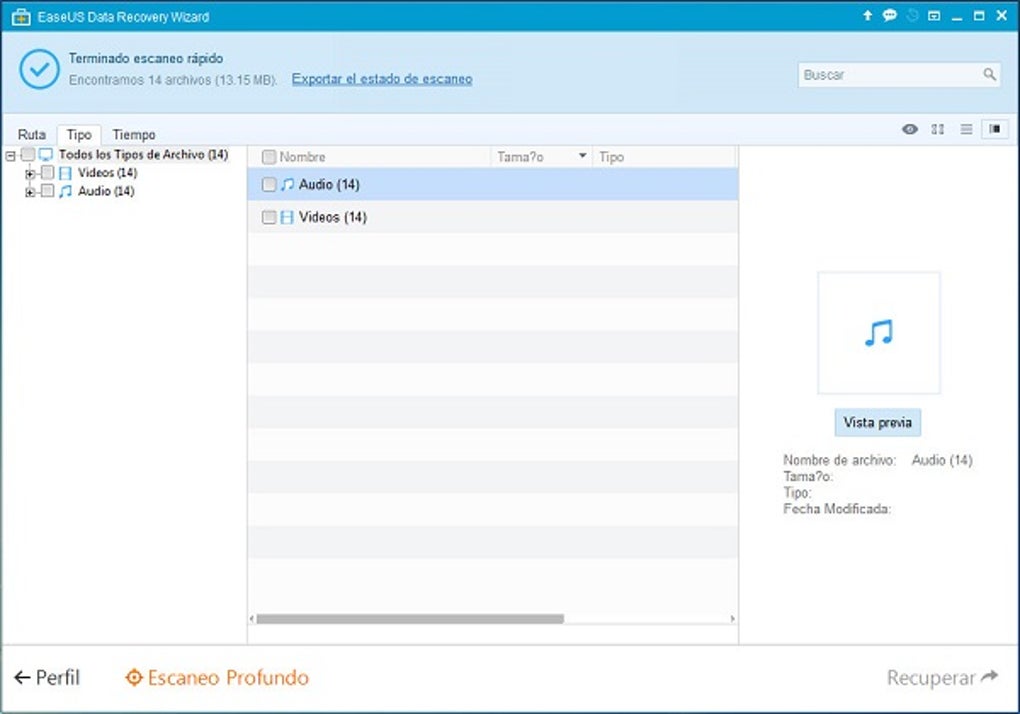Screen dimensions: 1020x714
Task: Click the horizontal scrollbar thumb
Action: coord(410,619)
